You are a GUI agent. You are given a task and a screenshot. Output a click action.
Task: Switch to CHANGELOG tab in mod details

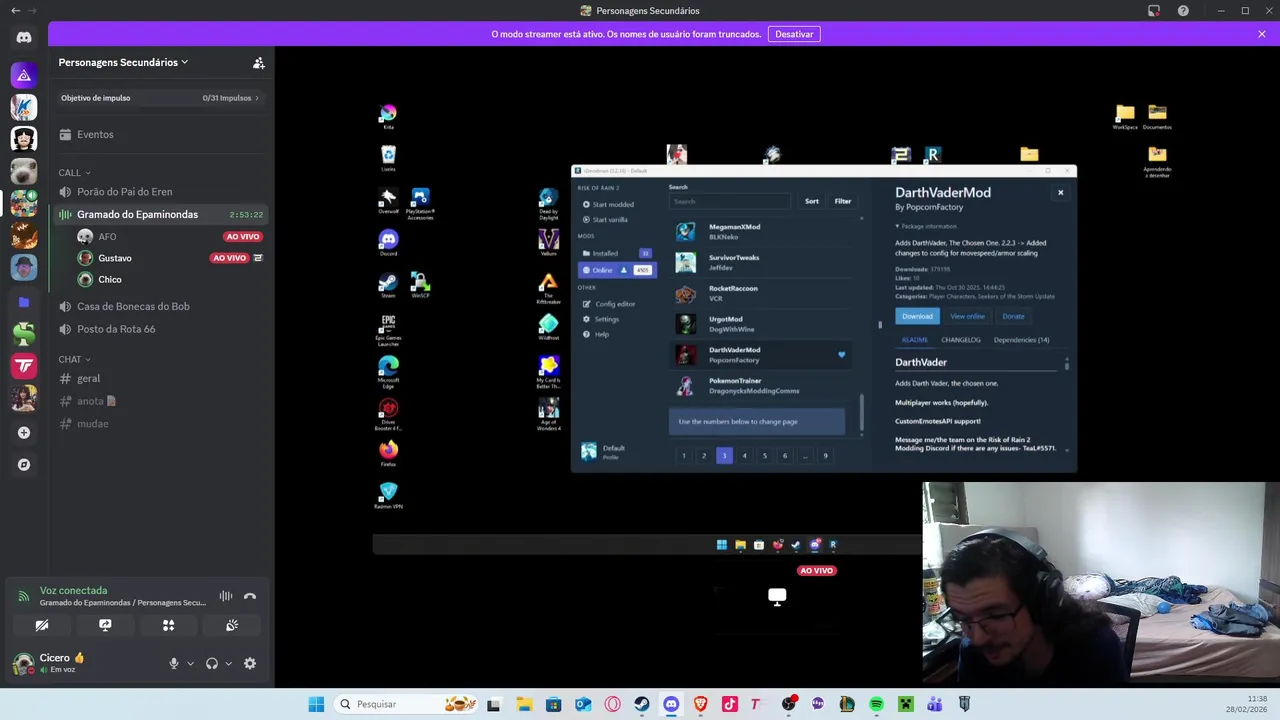coord(961,340)
